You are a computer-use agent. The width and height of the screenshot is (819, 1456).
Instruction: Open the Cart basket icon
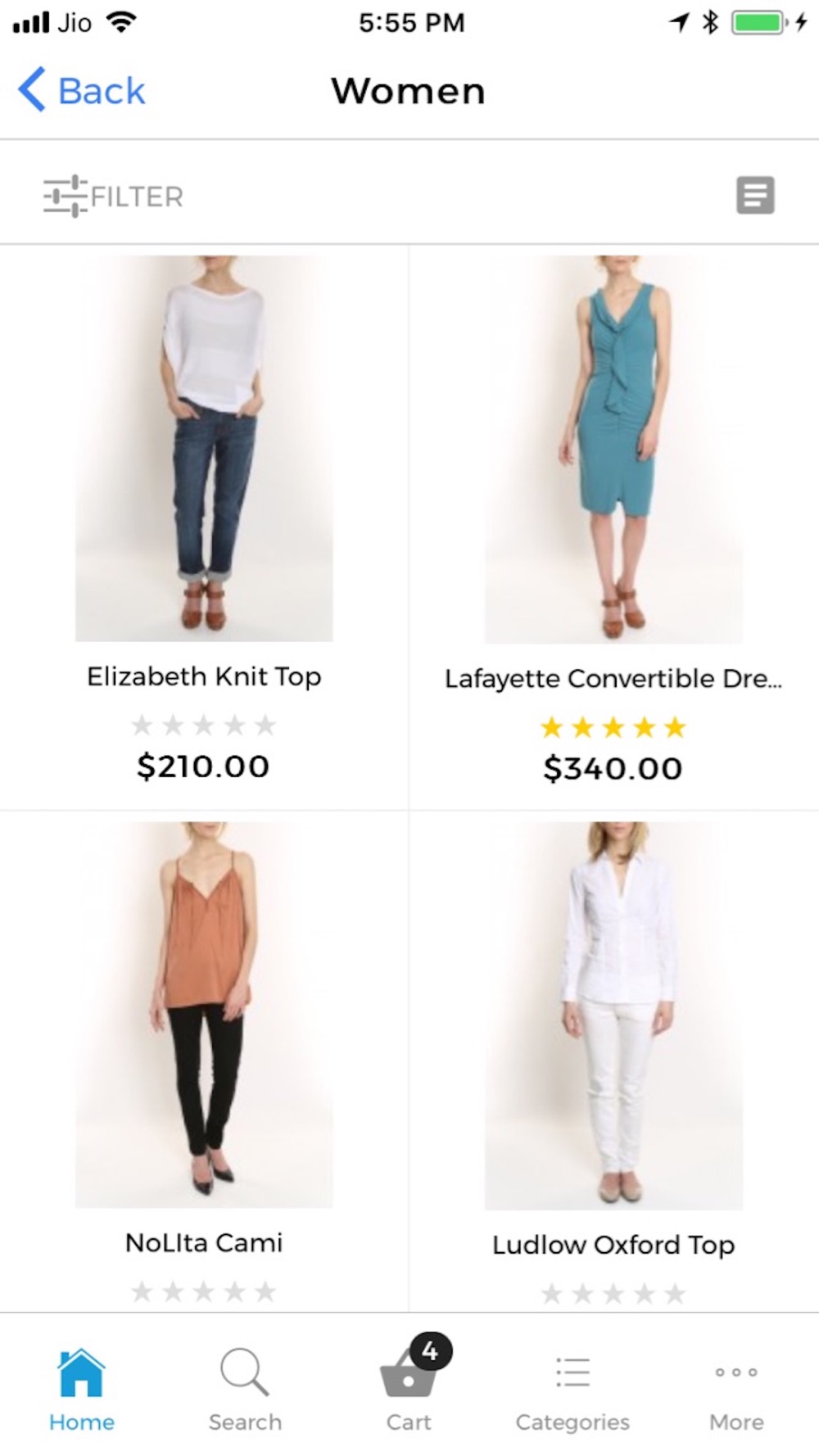(x=408, y=1374)
